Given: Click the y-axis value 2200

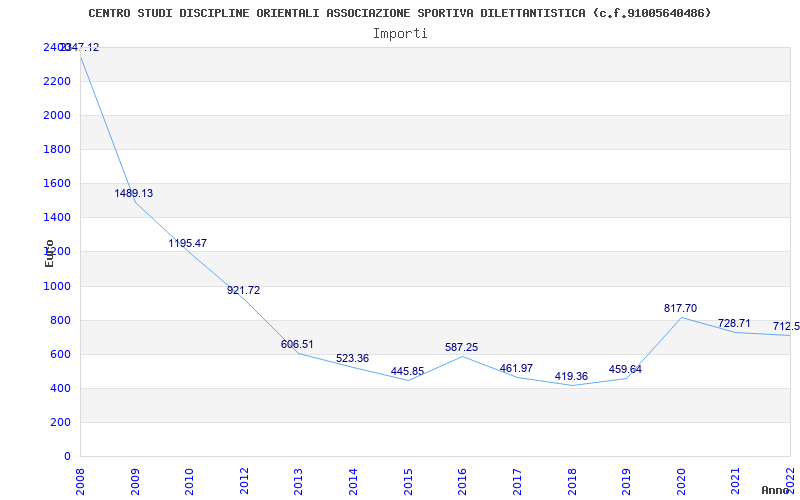Looking at the screenshot, I should pos(57,82).
